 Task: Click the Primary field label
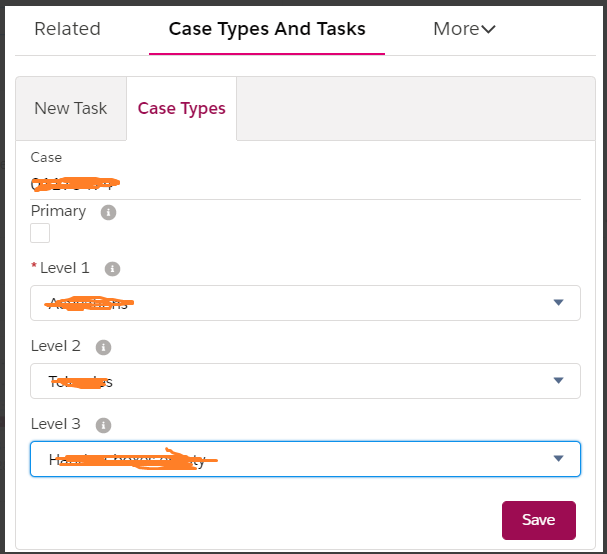[59, 212]
